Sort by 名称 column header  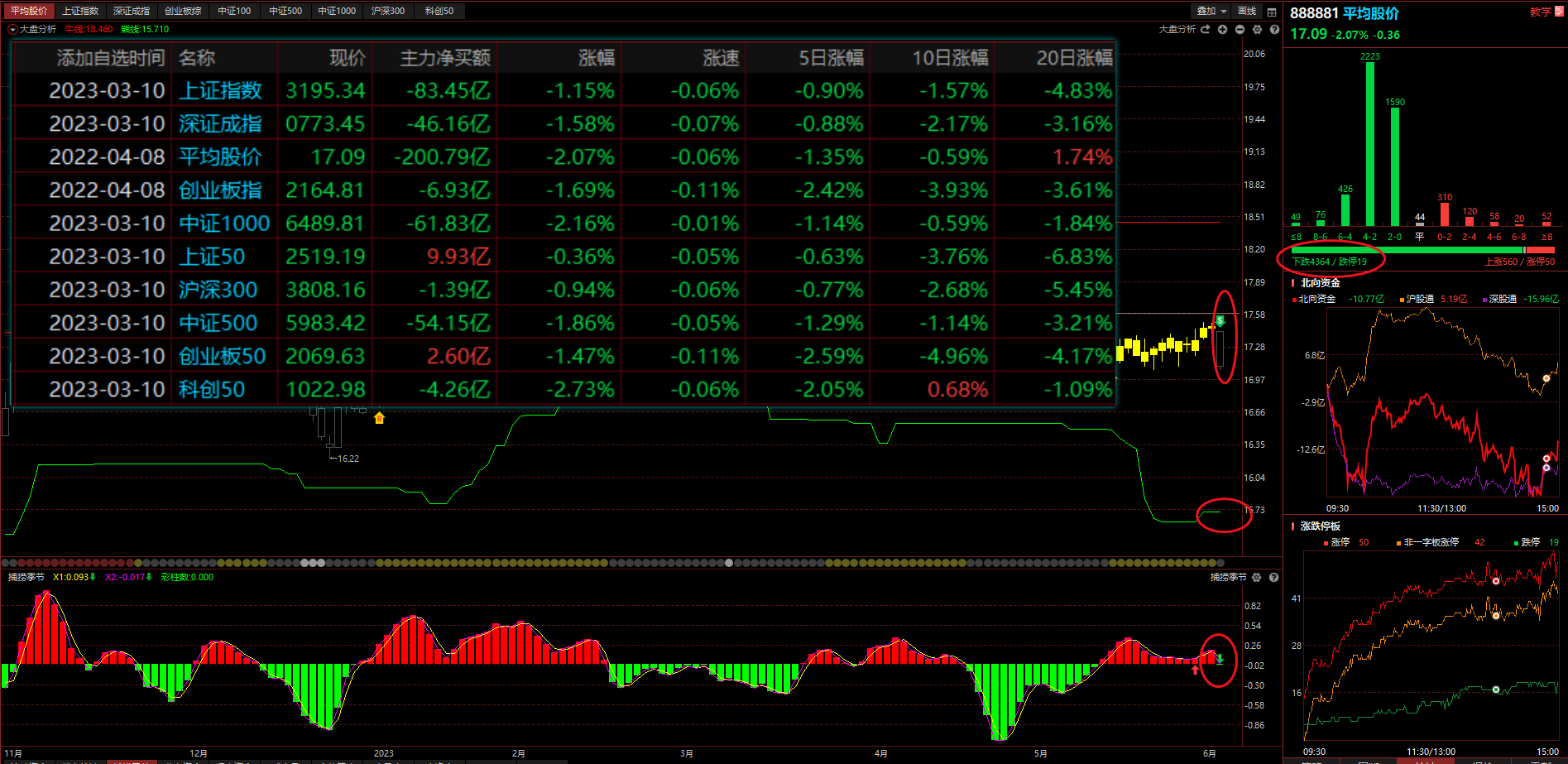point(197,58)
